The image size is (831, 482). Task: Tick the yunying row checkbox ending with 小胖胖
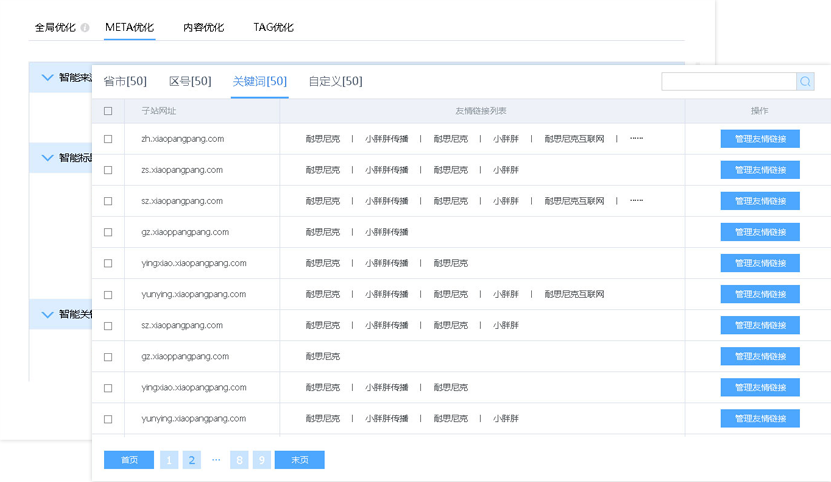pos(108,419)
